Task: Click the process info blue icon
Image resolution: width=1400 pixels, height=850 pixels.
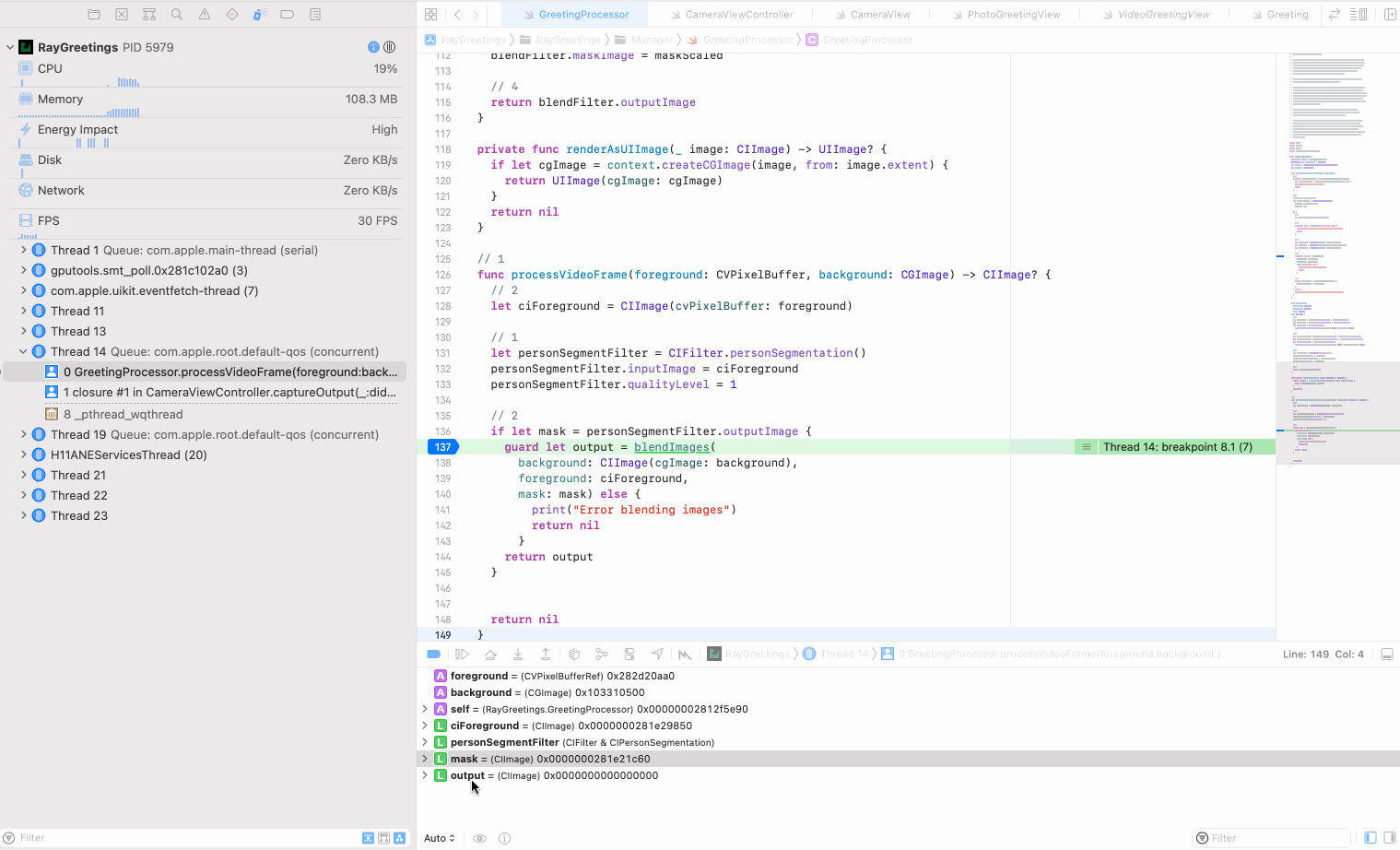Action: (x=373, y=47)
